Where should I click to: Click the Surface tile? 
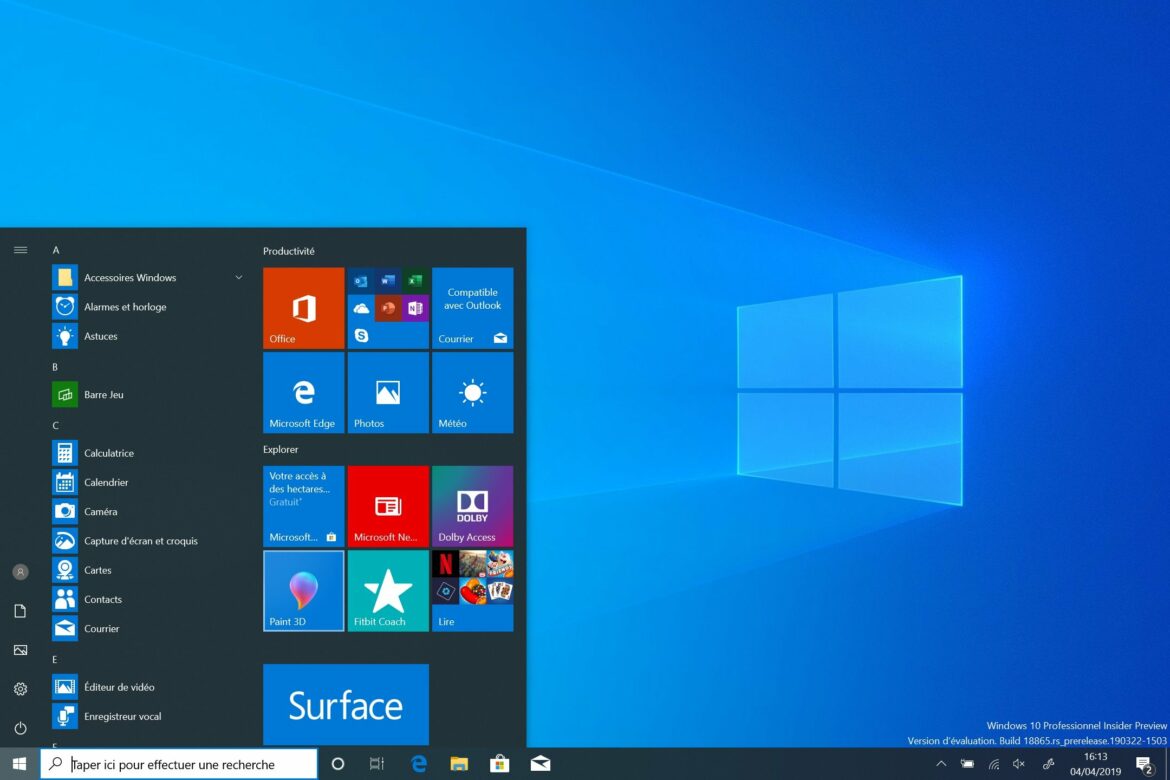point(345,704)
